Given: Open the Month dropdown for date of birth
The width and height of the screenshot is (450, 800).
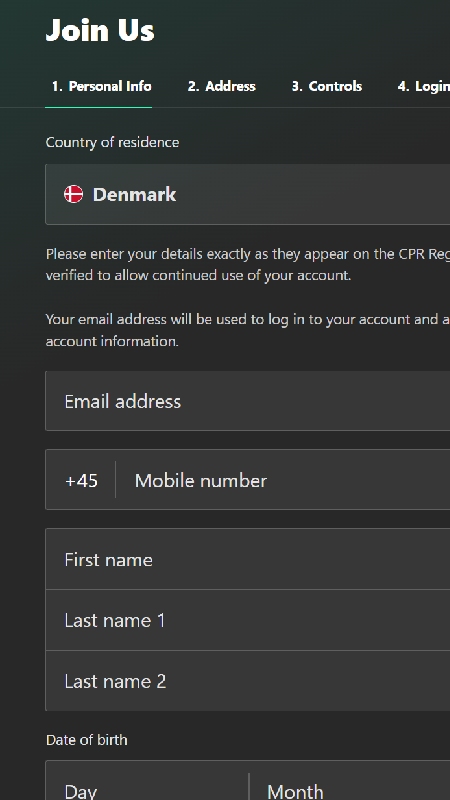Looking at the screenshot, I should pos(349,781).
